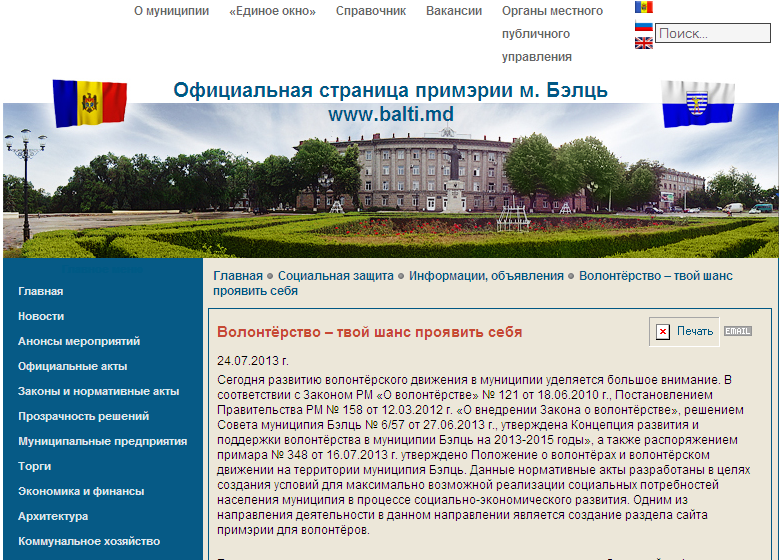779x560 pixels.
Task: Open Экономика и финансы in the sidebar
Action: click(81, 491)
